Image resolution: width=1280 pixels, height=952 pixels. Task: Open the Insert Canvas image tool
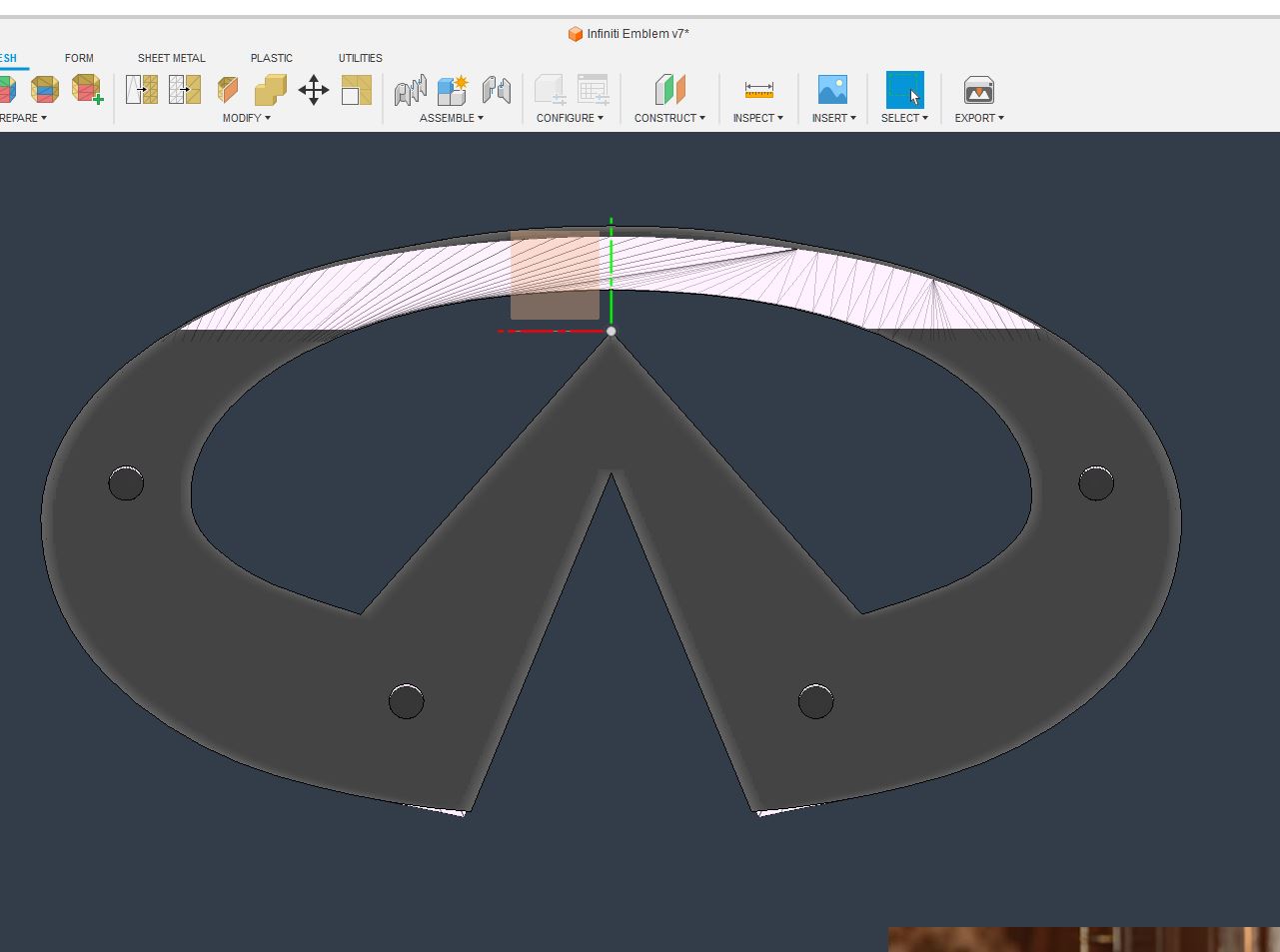(x=832, y=90)
